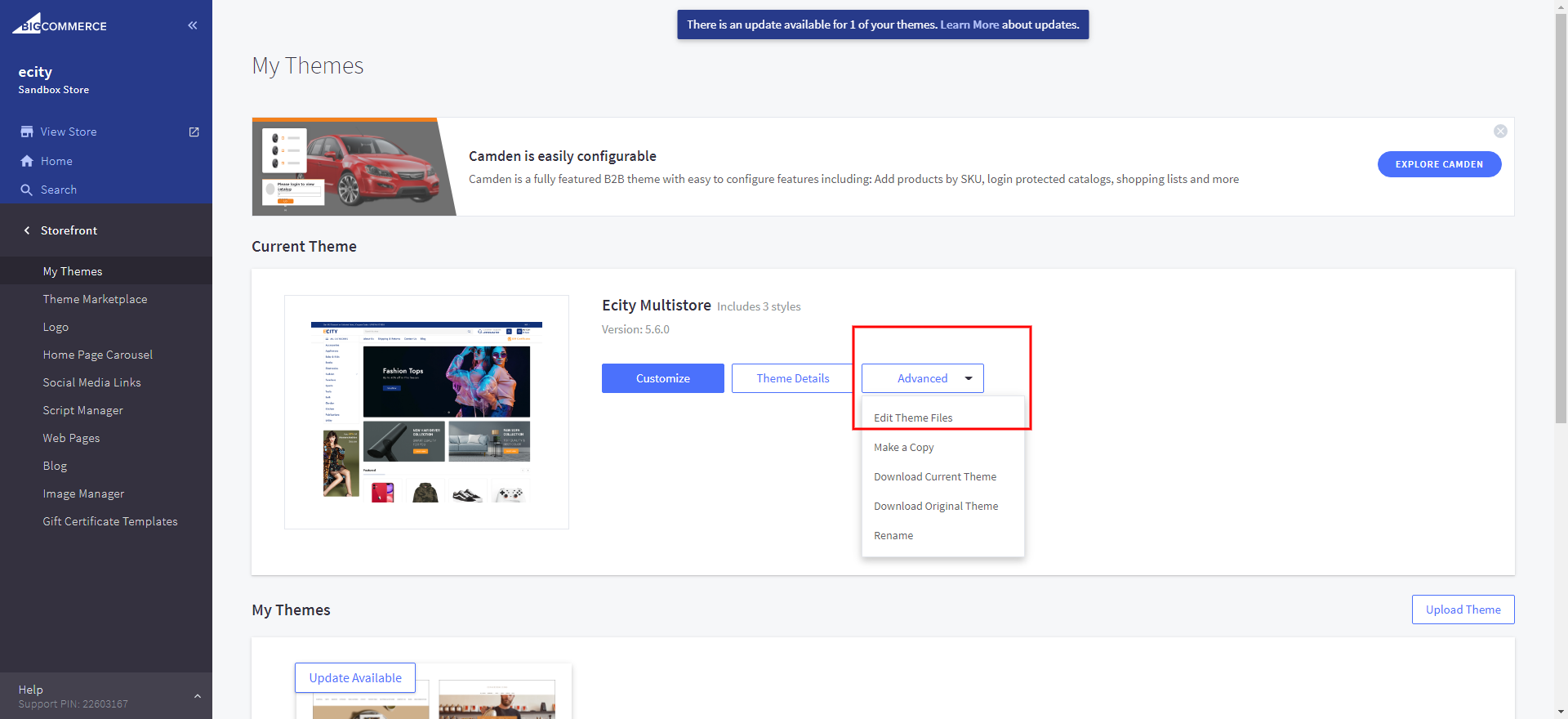Viewport: 1568px width, 719px height.
Task: Go back using Storefront chevron arrow
Action: 27,230
